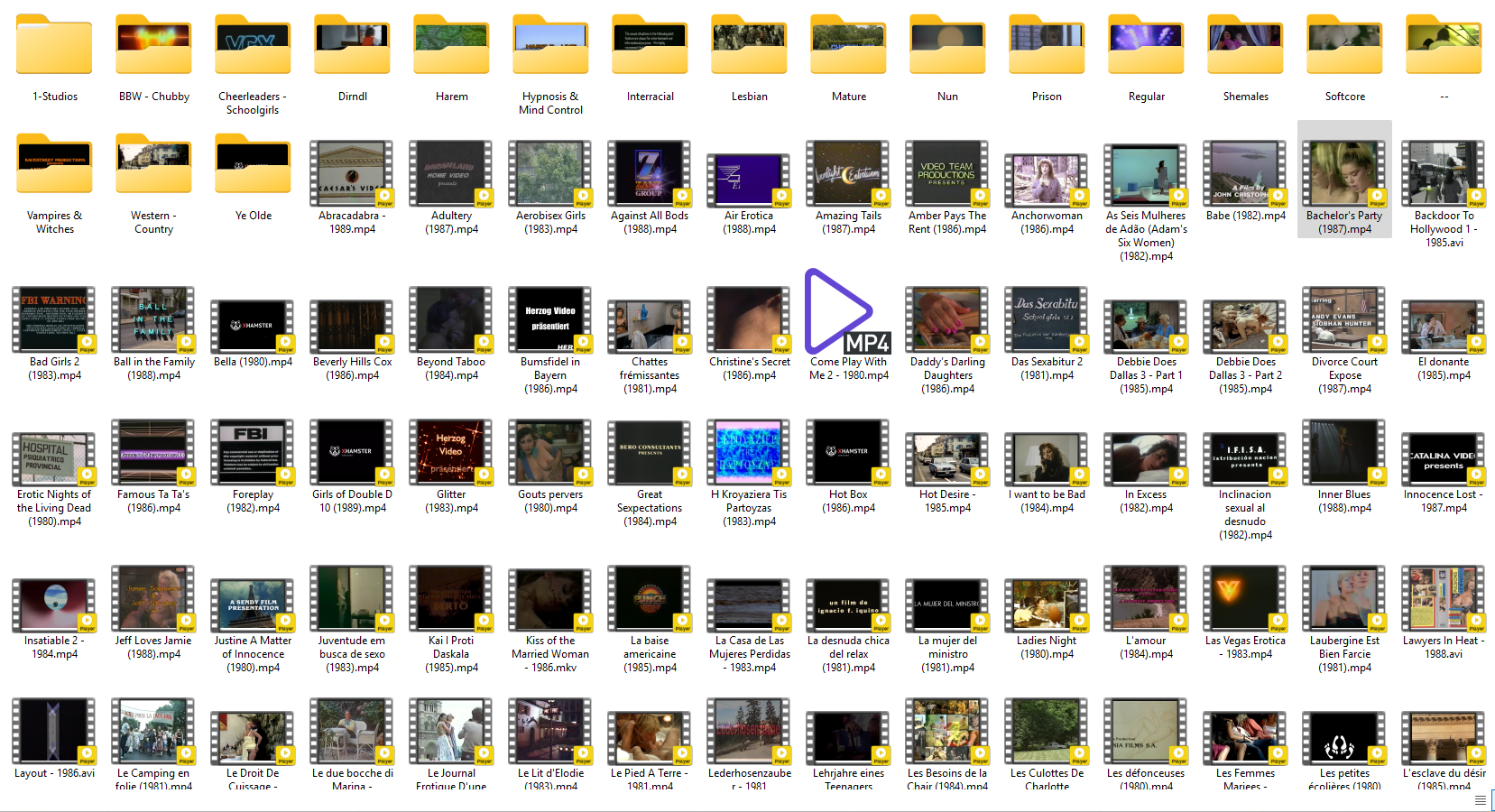Click the "Great Sexpectations (1984).mp4" file name

[650, 508]
